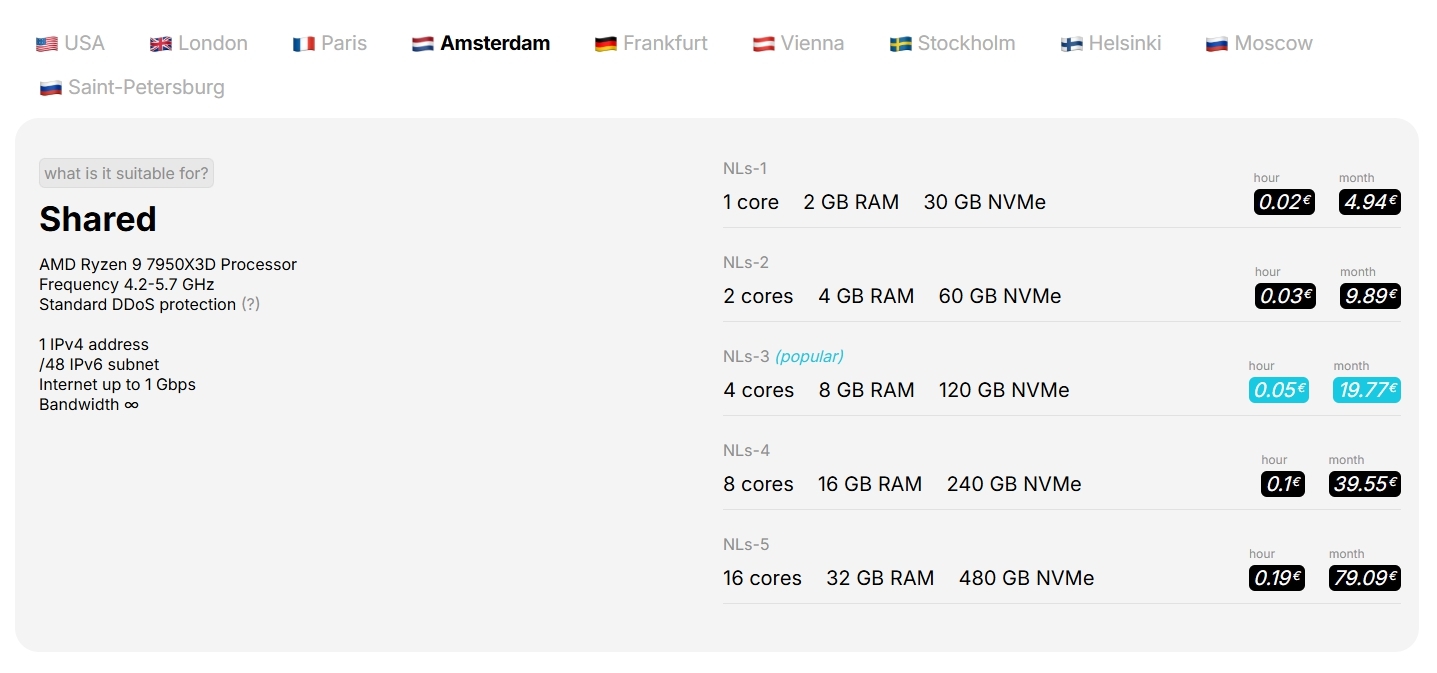Select the Amsterdam location tab
Viewport: 1437px width, 673px height.
pyautogui.click(x=481, y=43)
